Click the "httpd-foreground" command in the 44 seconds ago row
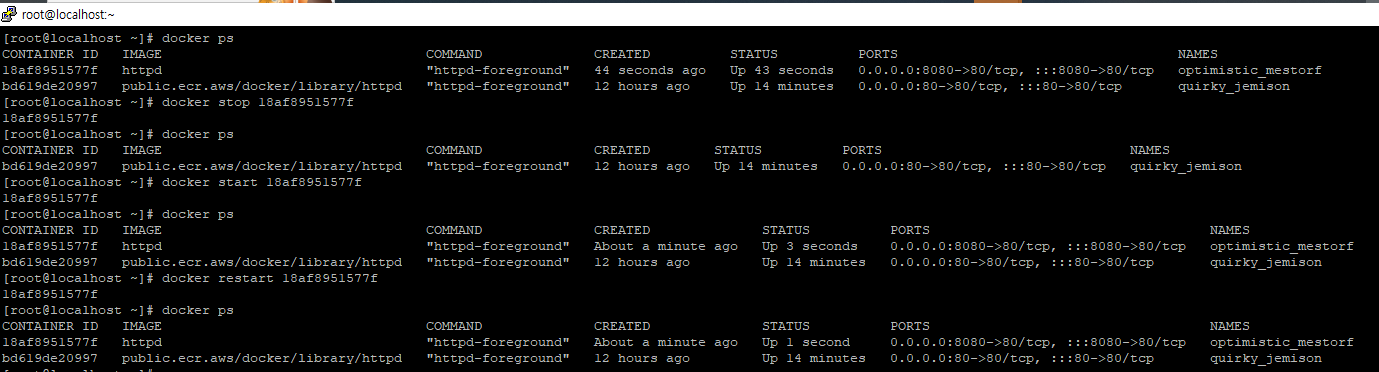The height and width of the screenshot is (372, 1379). click(498, 70)
